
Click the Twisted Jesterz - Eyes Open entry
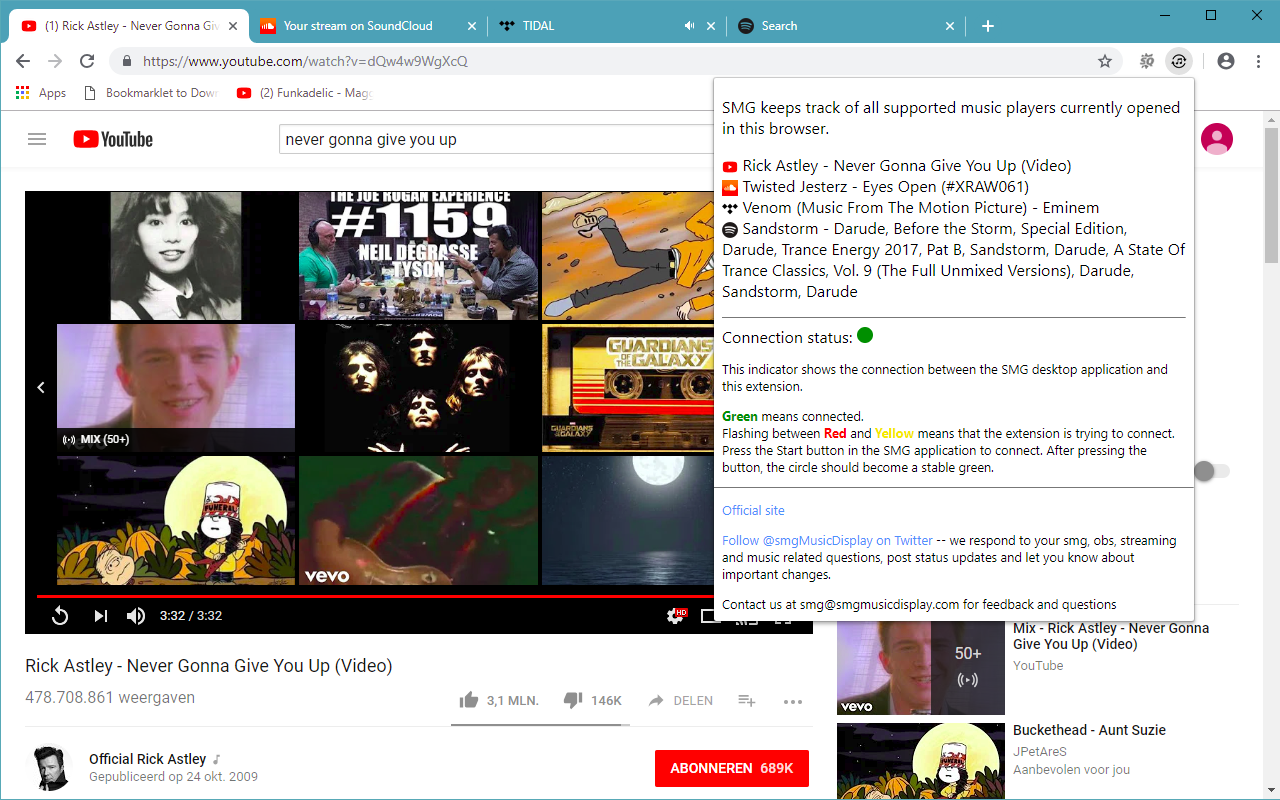pos(885,187)
